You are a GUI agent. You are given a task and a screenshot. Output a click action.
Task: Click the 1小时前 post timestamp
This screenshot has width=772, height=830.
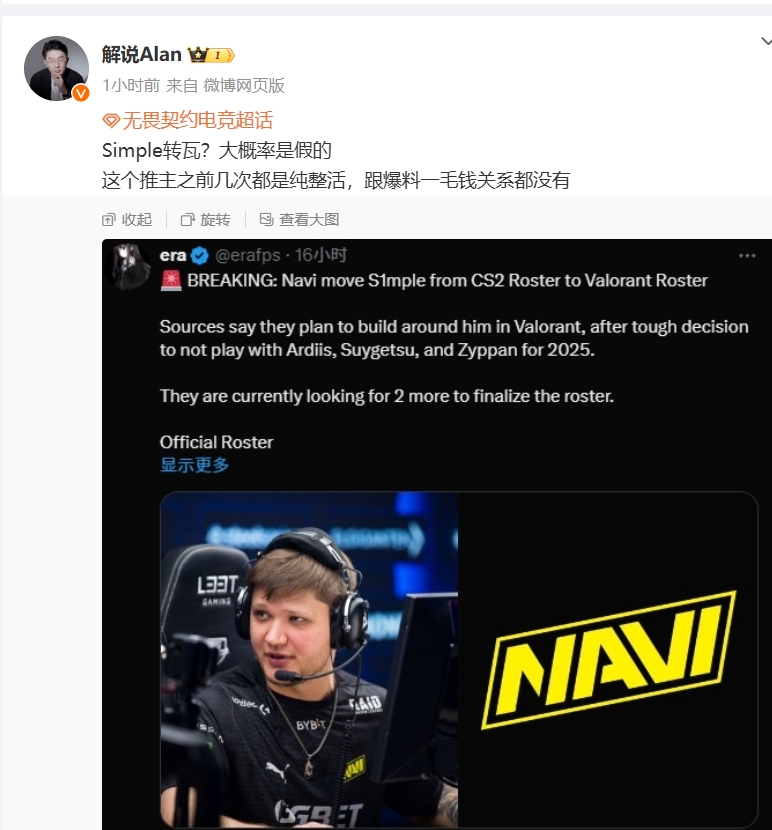click(131, 85)
